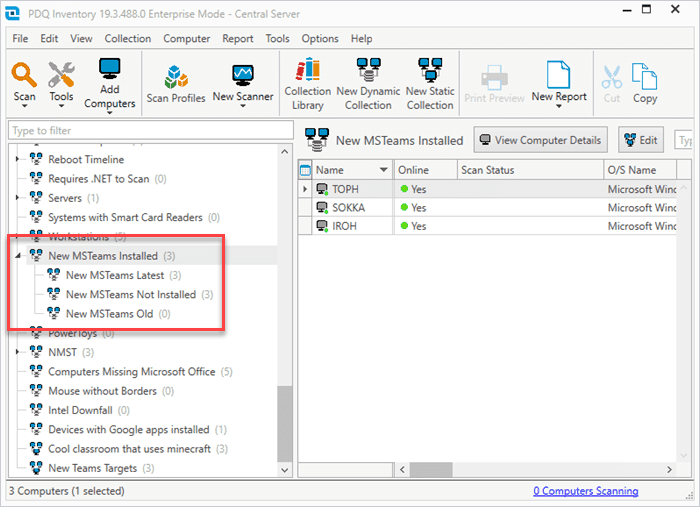Open the File menu

pyautogui.click(x=20, y=38)
